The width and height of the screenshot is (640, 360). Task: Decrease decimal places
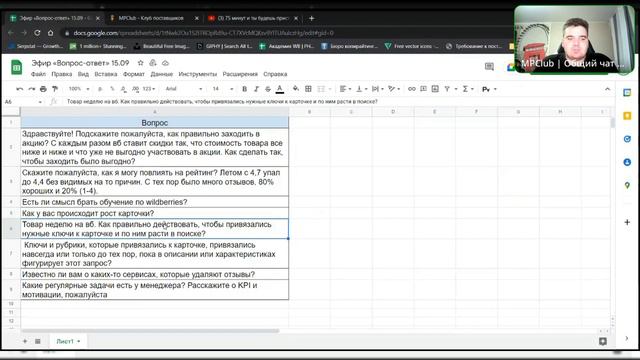coord(123,89)
